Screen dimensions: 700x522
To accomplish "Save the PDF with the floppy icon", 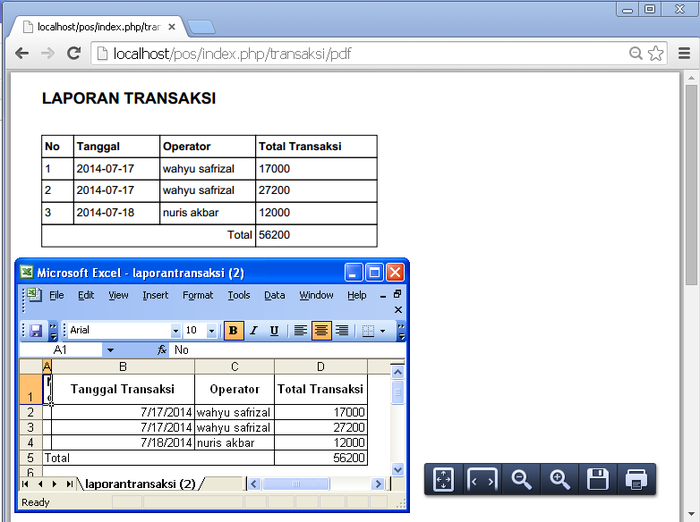I will (x=598, y=480).
